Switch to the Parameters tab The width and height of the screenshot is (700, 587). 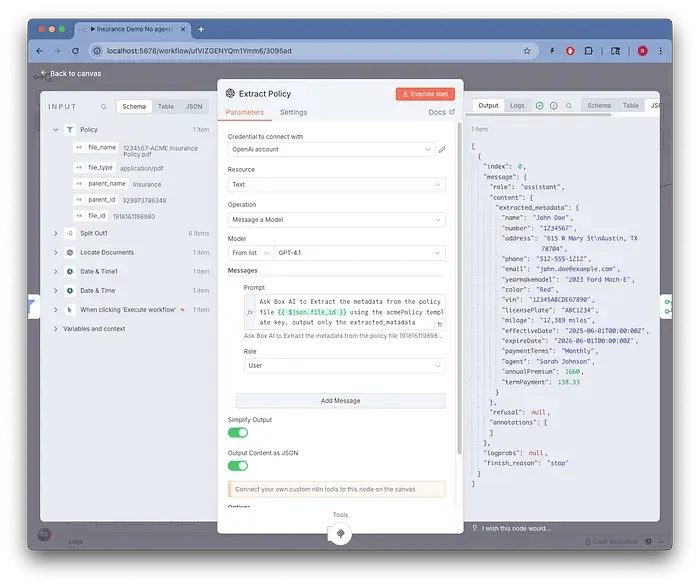(245, 112)
